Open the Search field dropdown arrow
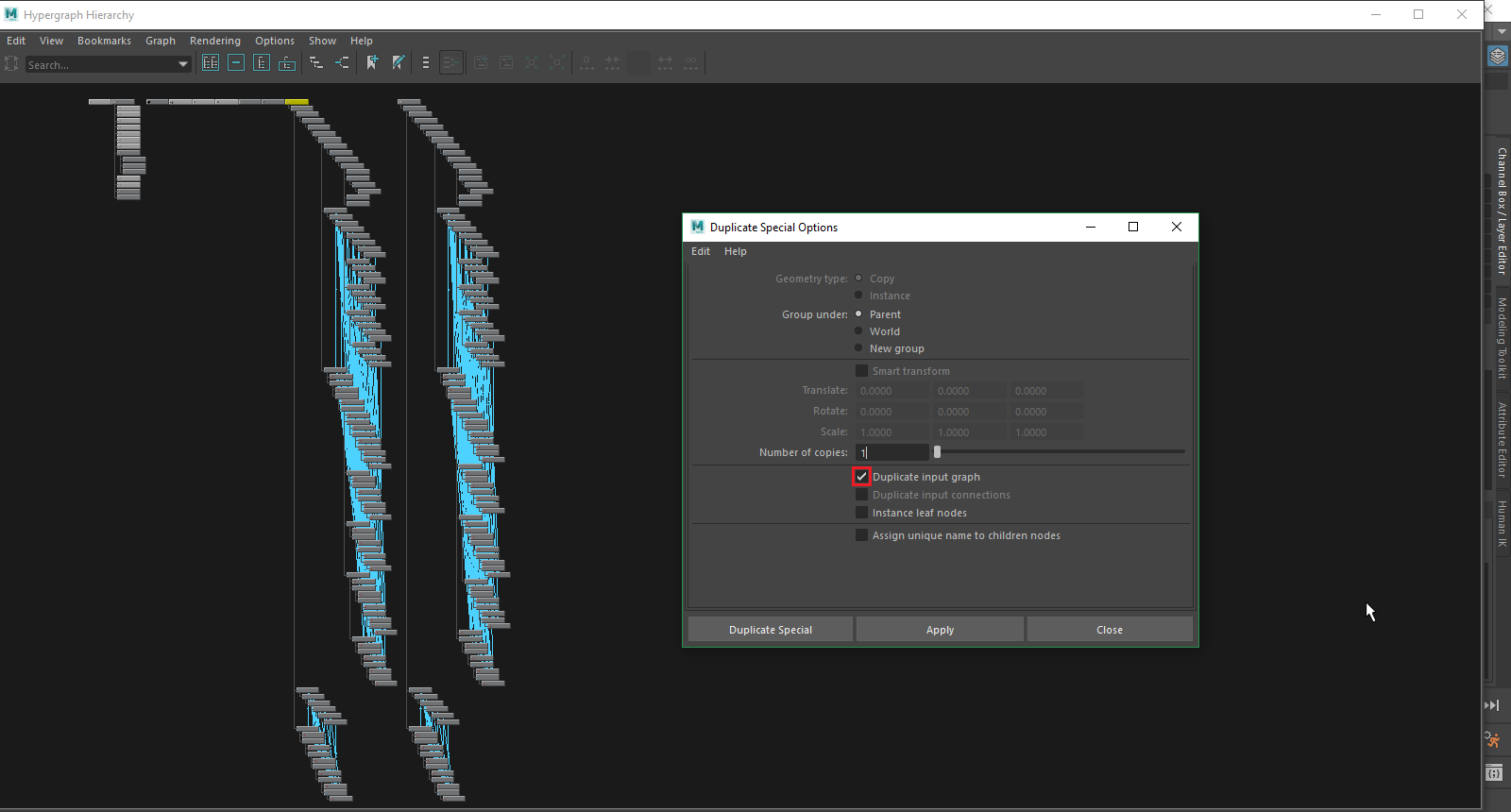 pos(183,64)
